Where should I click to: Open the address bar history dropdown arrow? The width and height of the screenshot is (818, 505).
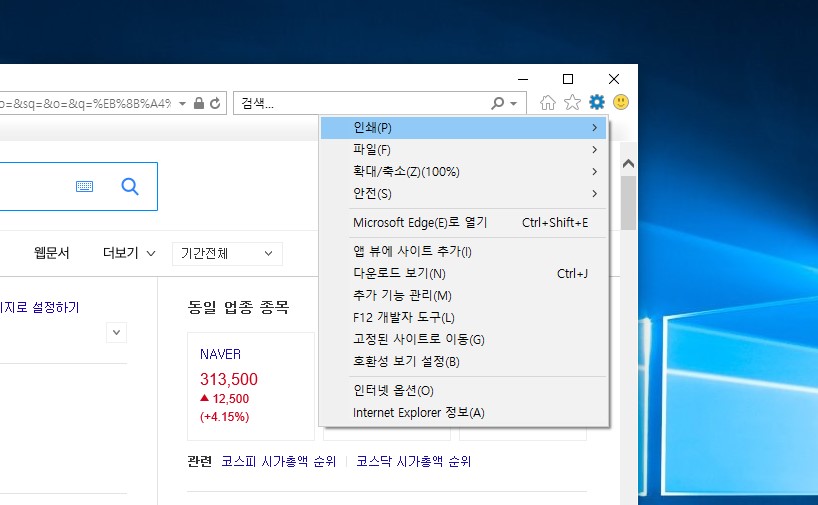click(x=183, y=103)
